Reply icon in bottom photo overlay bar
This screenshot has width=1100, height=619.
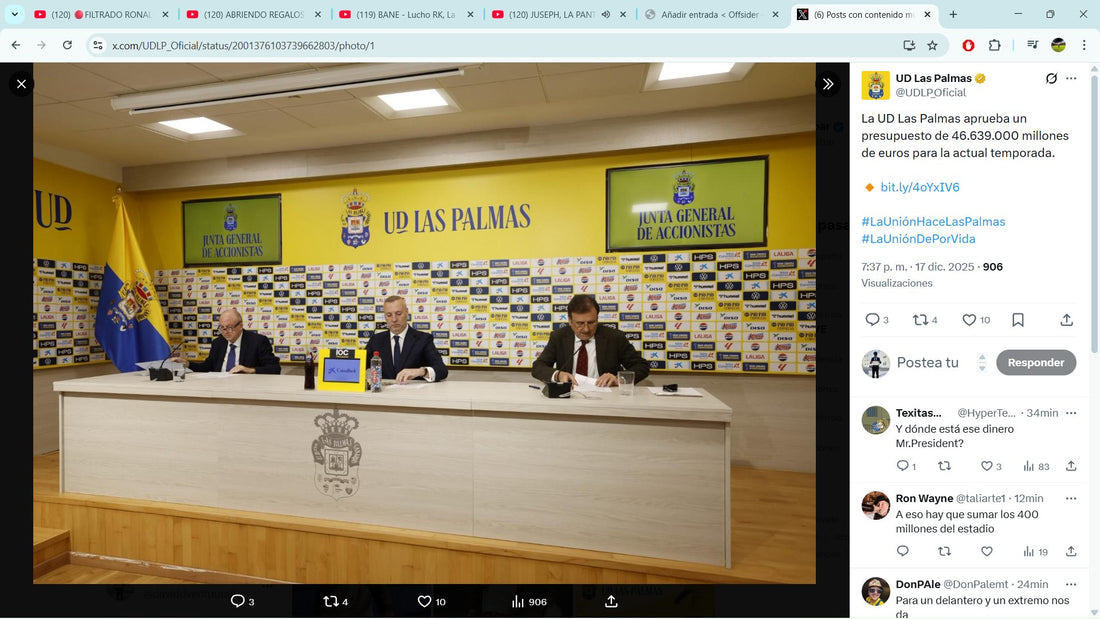(x=238, y=601)
